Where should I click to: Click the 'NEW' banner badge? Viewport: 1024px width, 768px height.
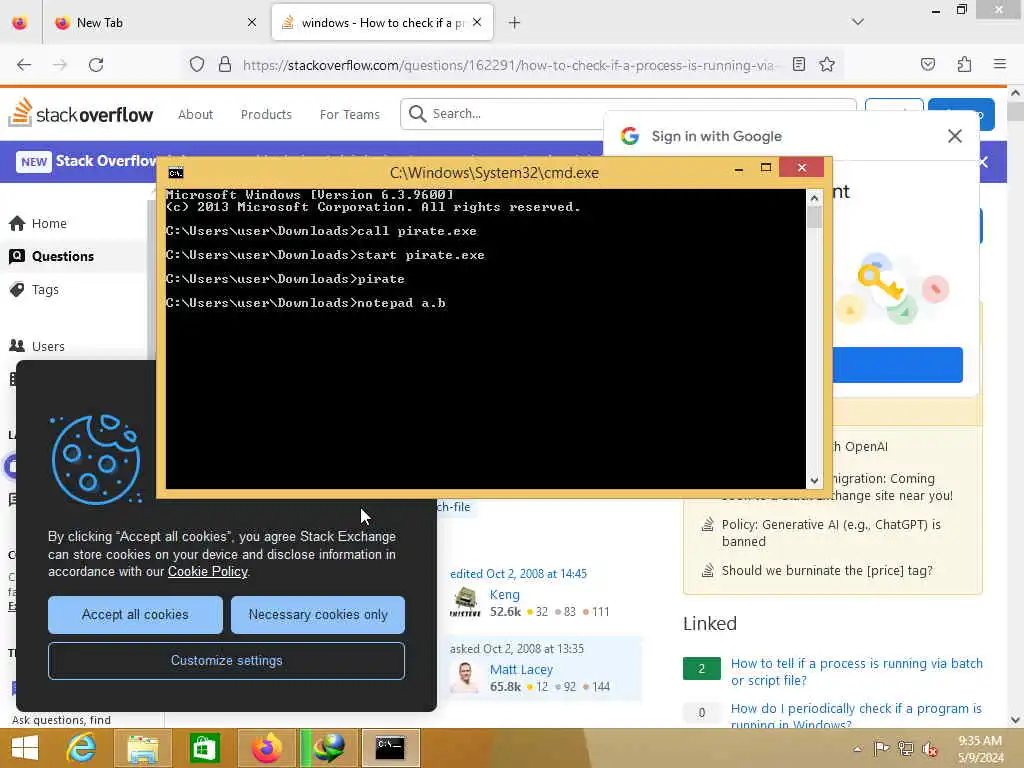(x=34, y=161)
